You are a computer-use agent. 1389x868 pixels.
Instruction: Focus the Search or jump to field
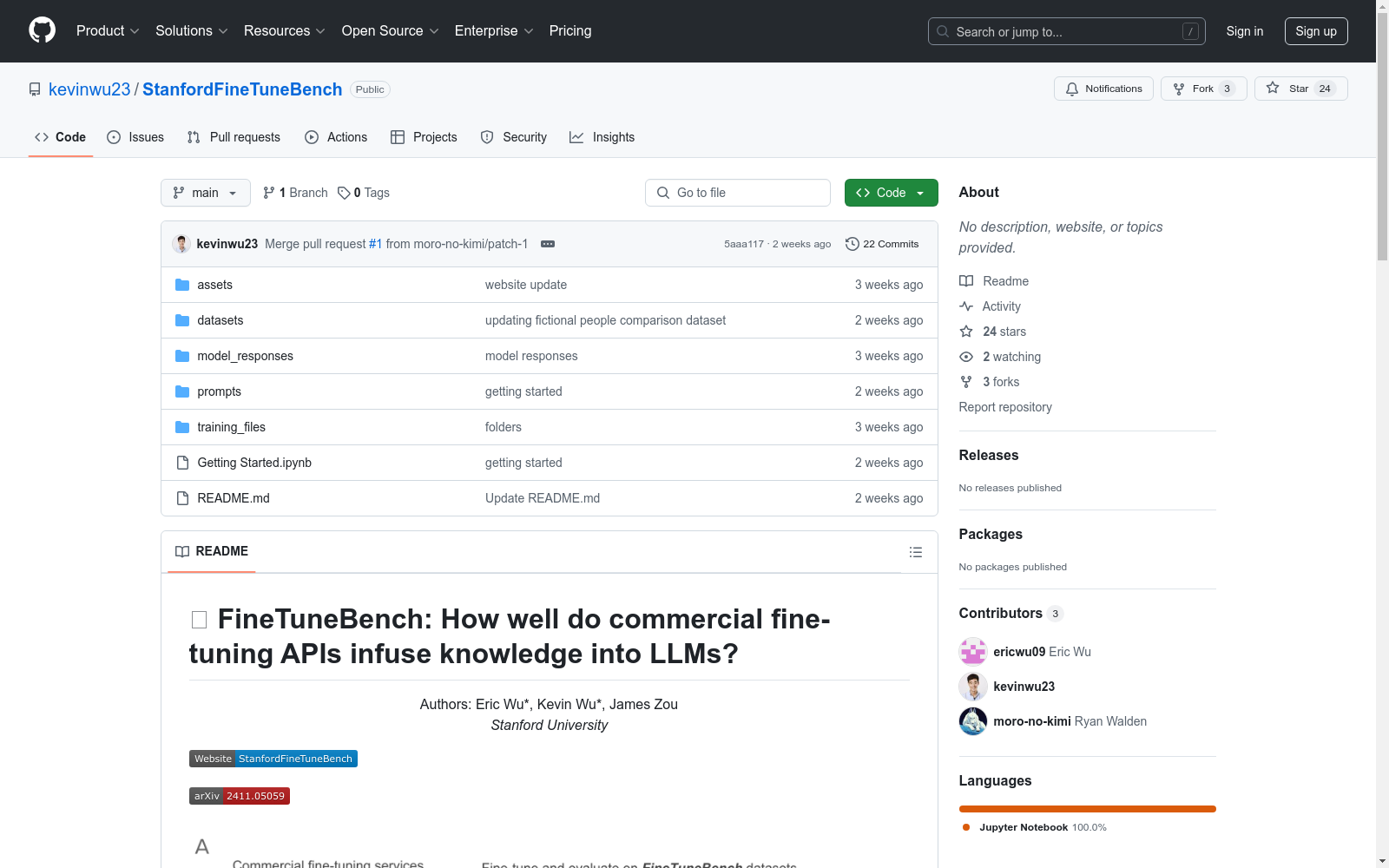click(x=1067, y=31)
